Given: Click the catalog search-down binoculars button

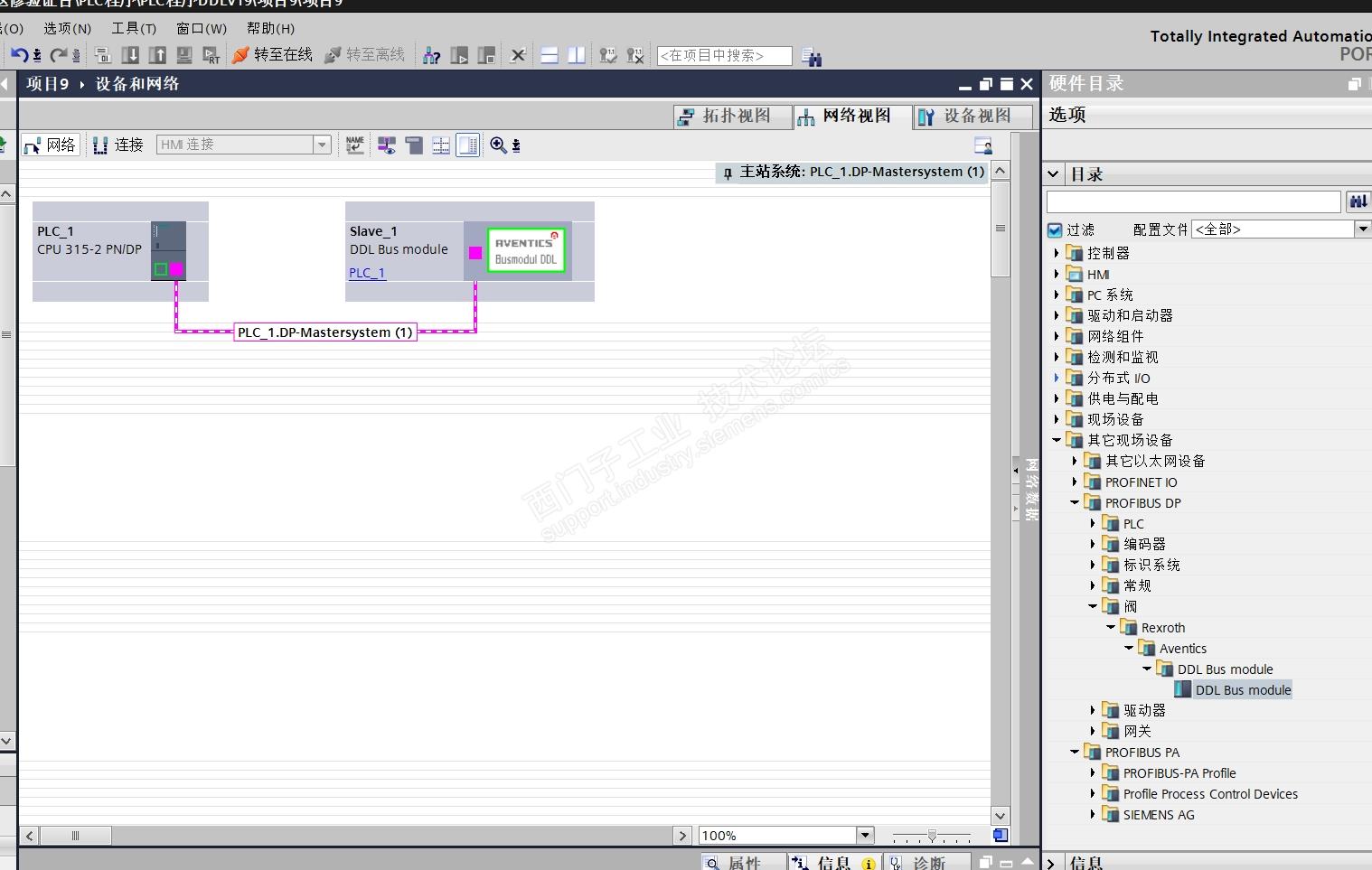Looking at the screenshot, I should click(x=1358, y=201).
